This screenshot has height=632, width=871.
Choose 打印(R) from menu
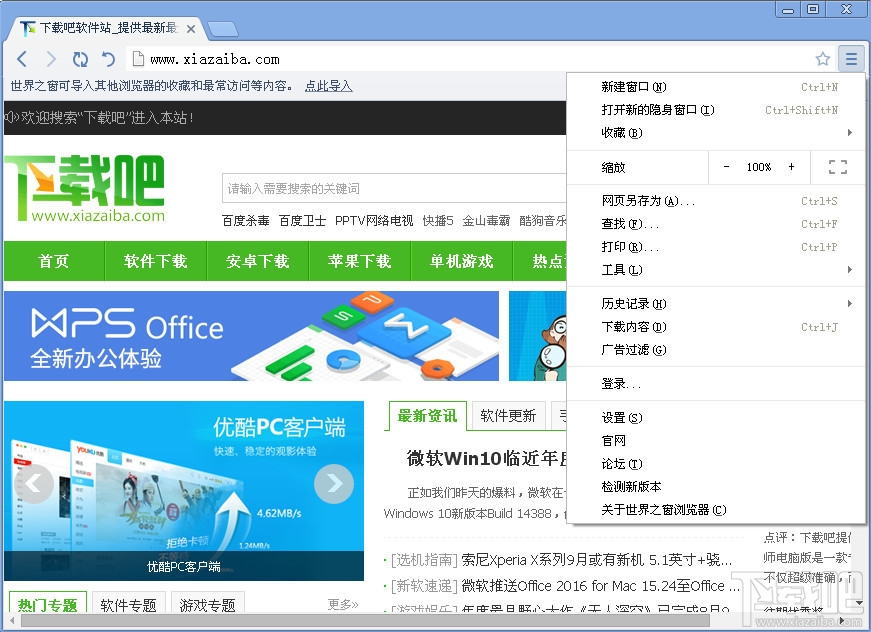click(x=715, y=247)
